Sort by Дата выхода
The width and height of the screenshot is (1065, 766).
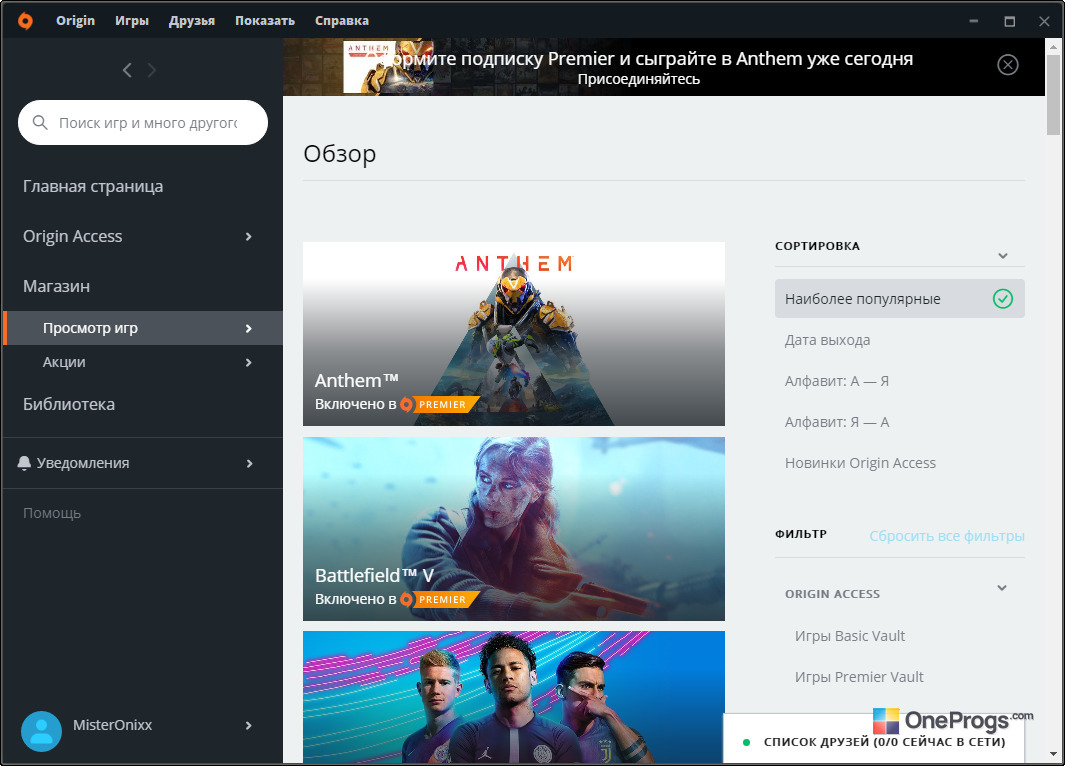click(827, 340)
